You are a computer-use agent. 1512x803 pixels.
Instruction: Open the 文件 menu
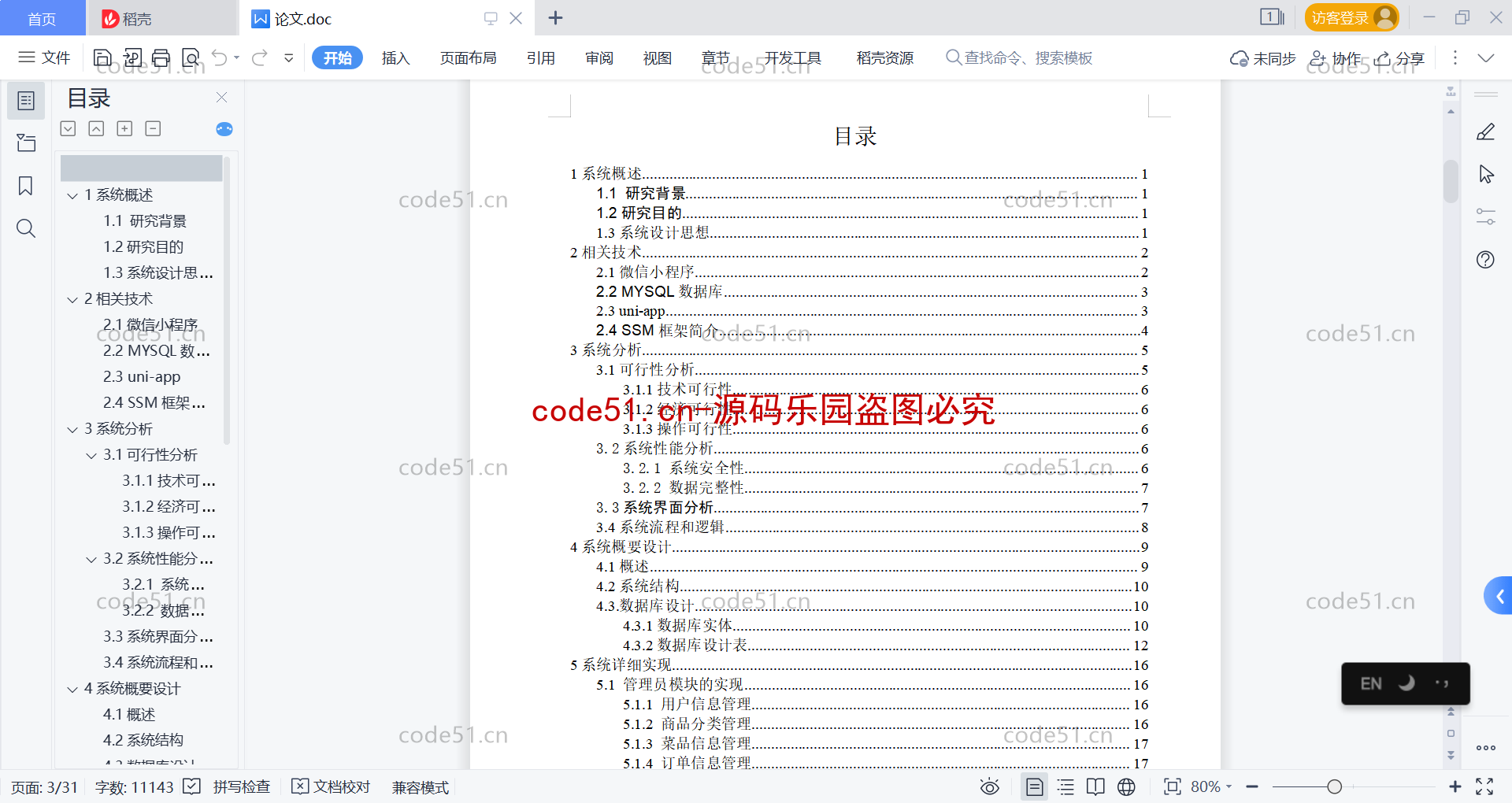pyautogui.click(x=44, y=57)
